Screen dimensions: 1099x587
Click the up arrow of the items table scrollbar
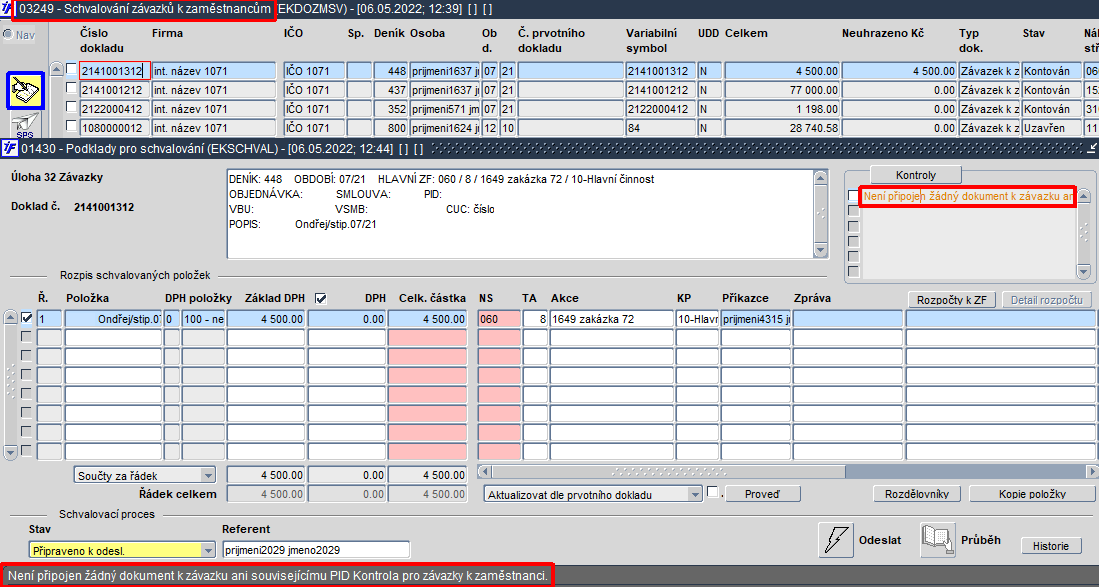click(x=11, y=318)
